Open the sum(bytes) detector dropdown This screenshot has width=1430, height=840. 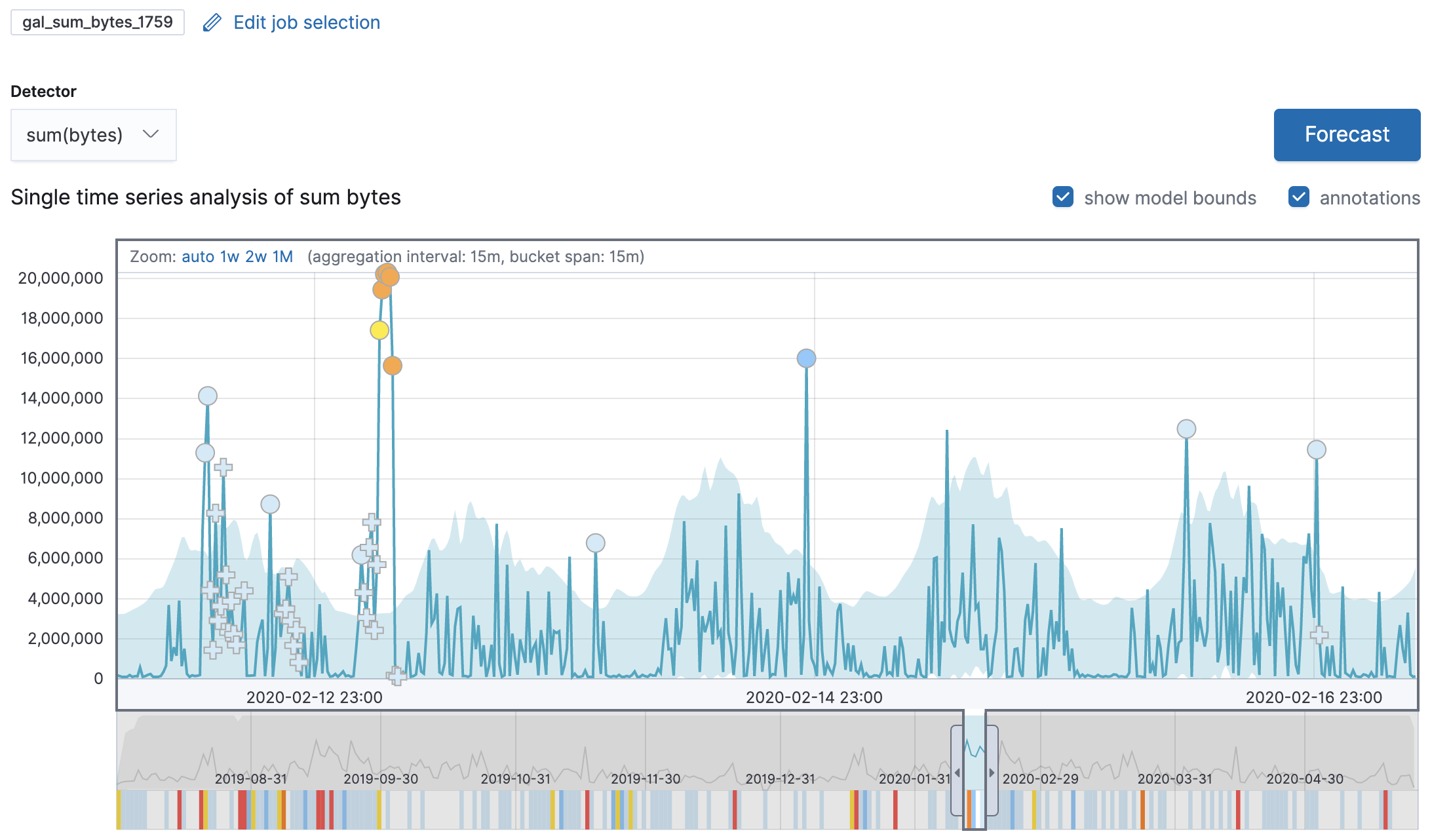[93, 135]
